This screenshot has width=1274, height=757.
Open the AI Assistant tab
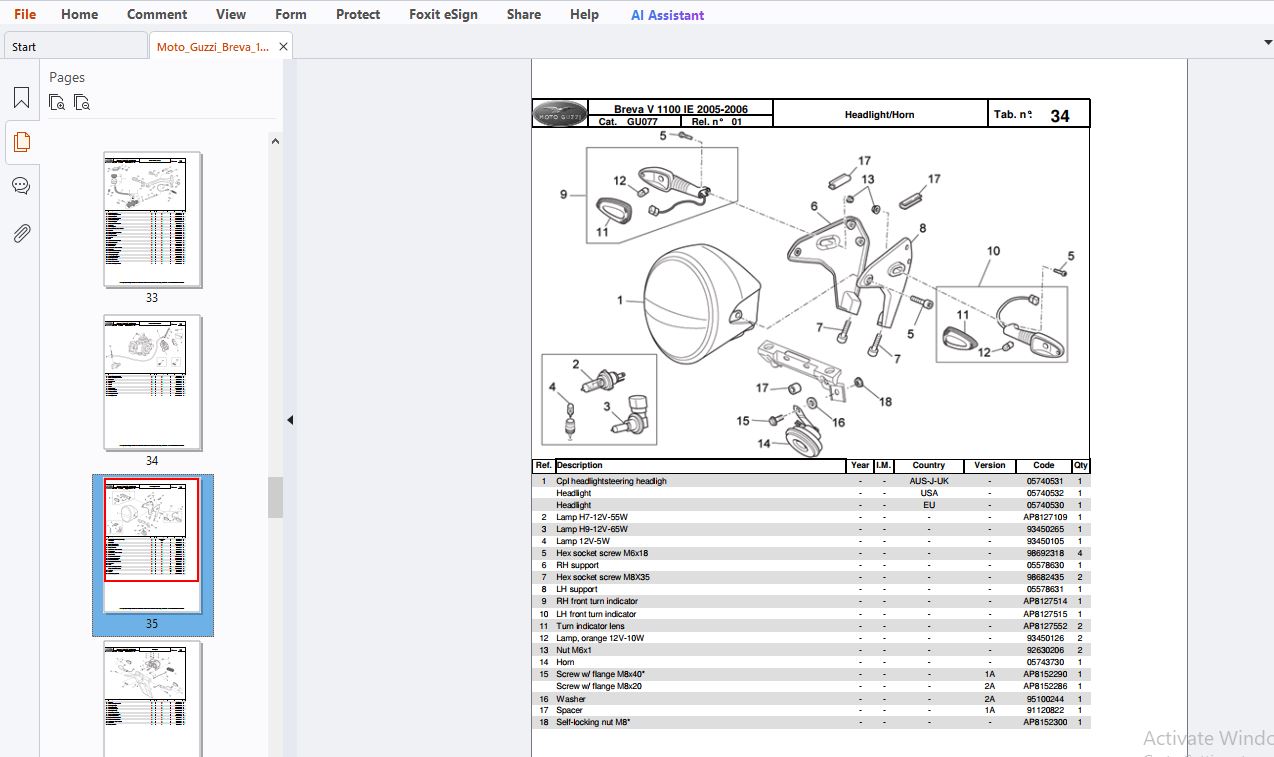(667, 15)
